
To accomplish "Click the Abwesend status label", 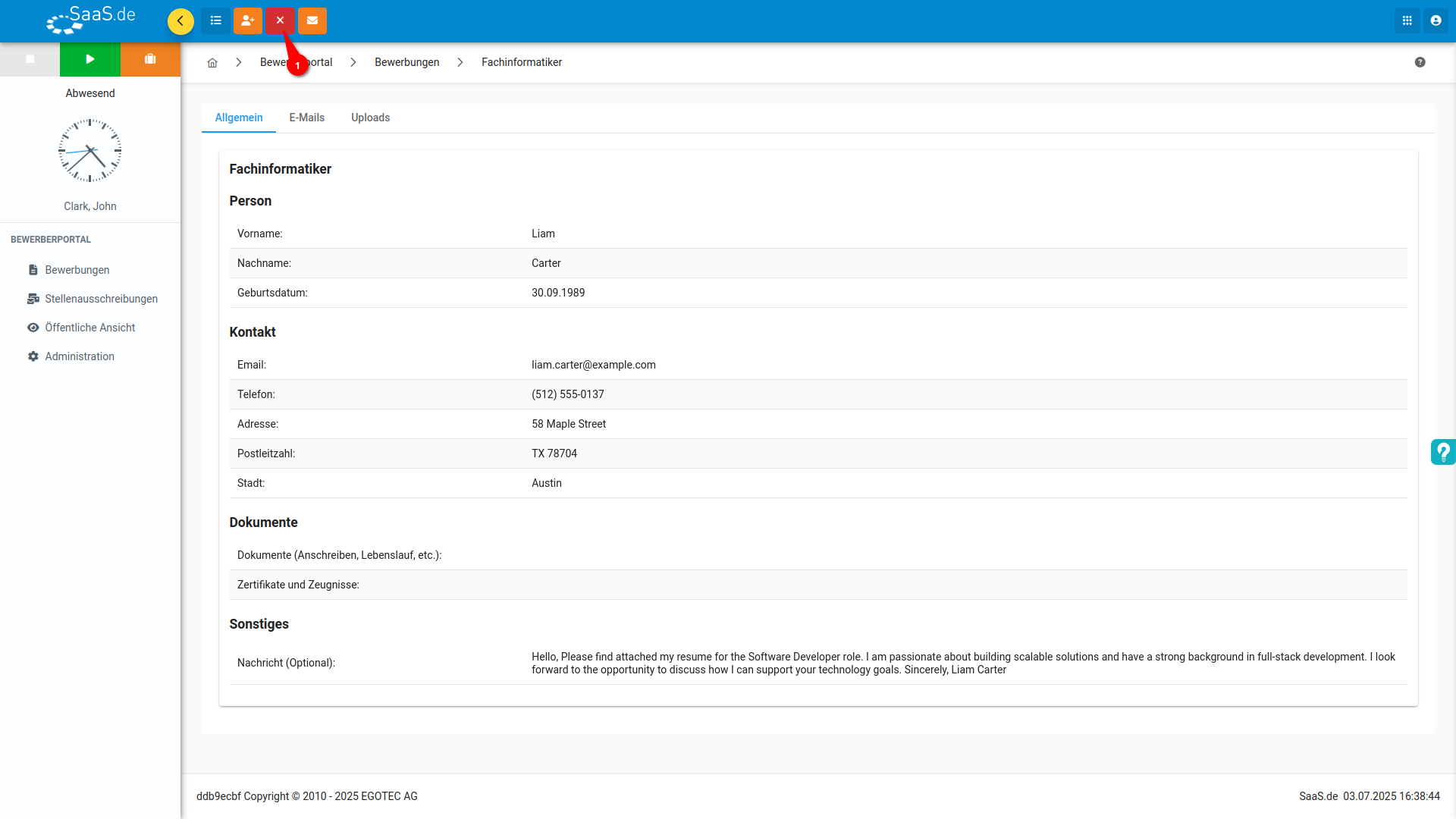I will [90, 93].
